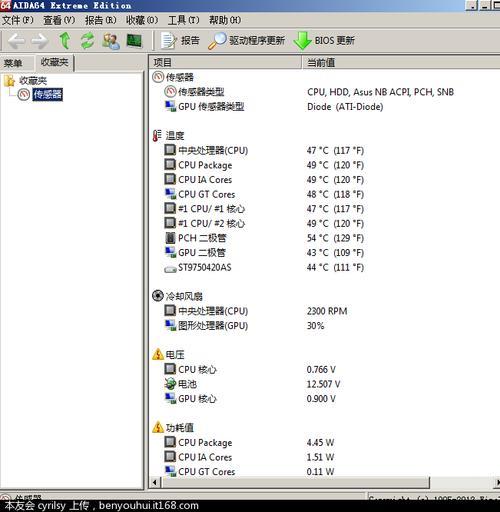Open the 帮助(H) menu

(x=225, y=20)
